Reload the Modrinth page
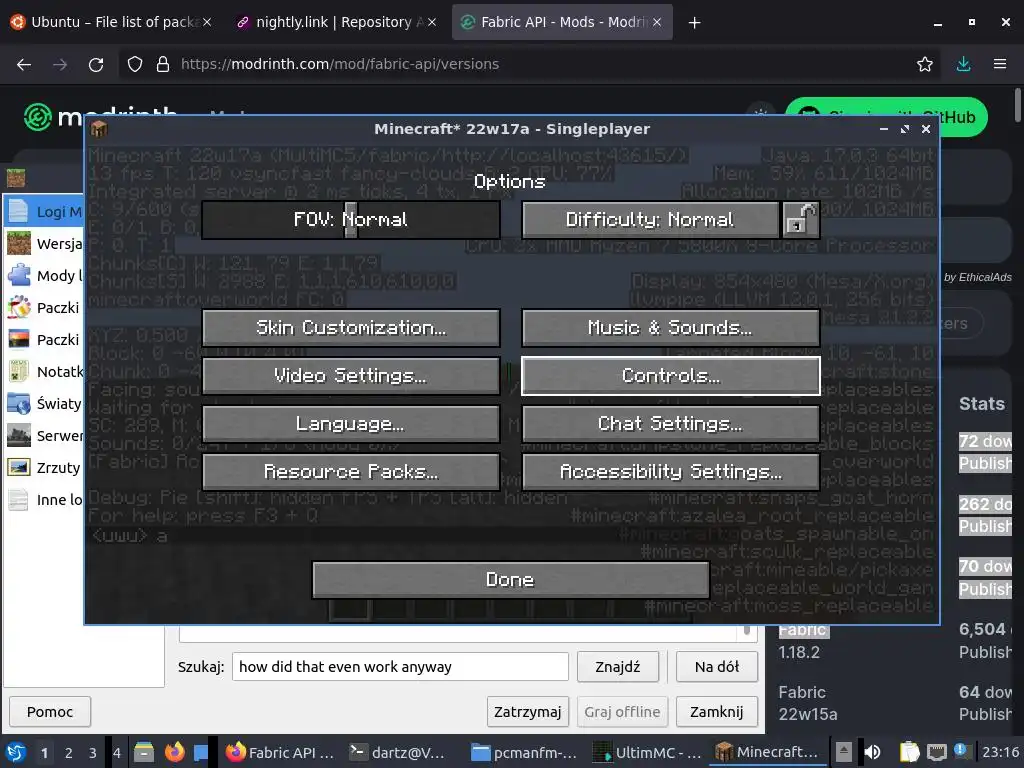Image resolution: width=1024 pixels, height=768 pixels. (x=96, y=64)
